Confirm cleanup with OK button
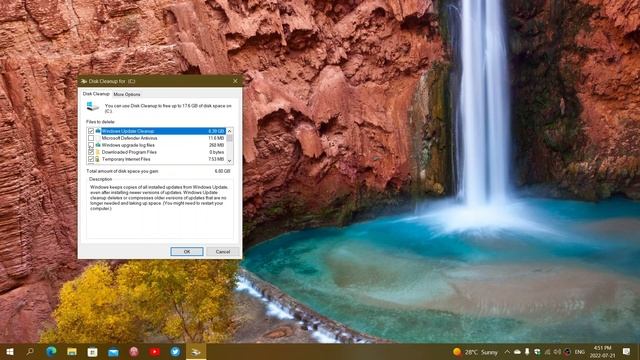Viewport: 640px width, 360px height. coord(187,251)
